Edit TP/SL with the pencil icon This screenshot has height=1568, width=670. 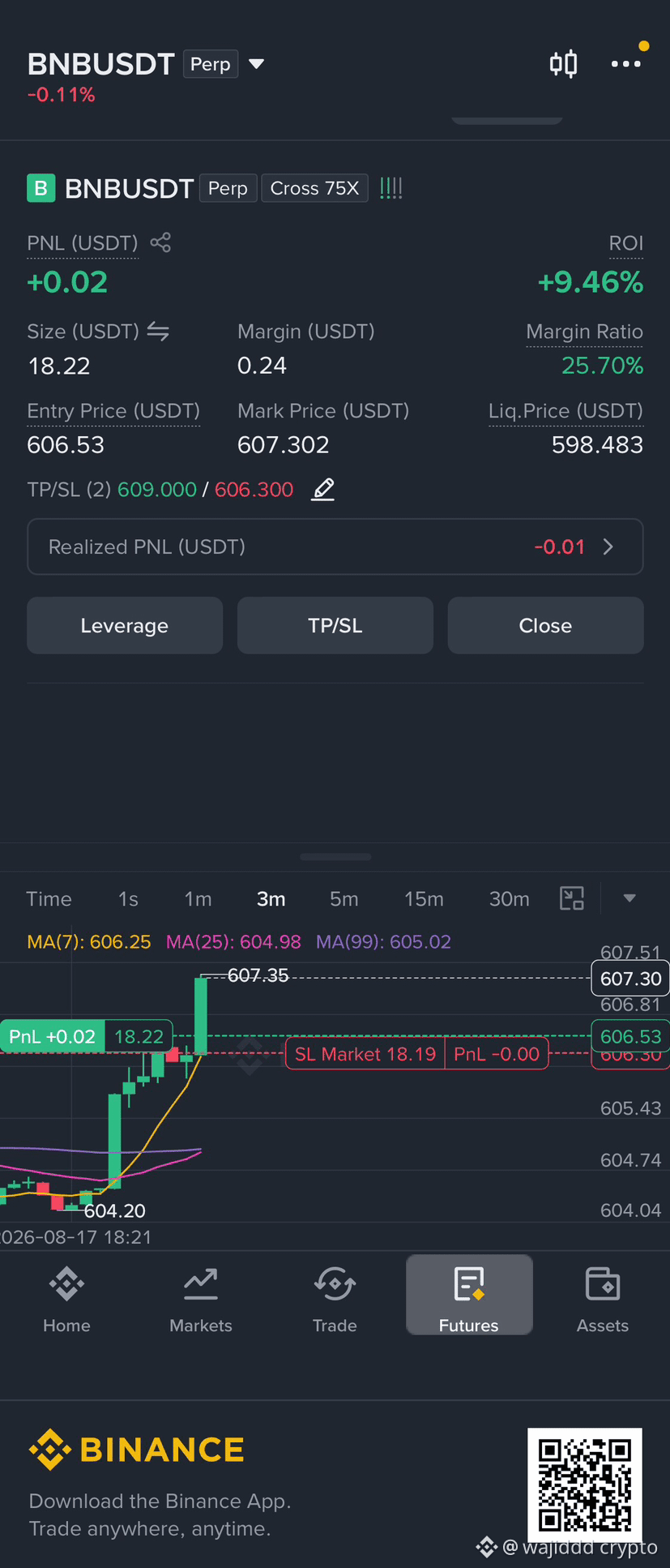click(x=323, y=489)
